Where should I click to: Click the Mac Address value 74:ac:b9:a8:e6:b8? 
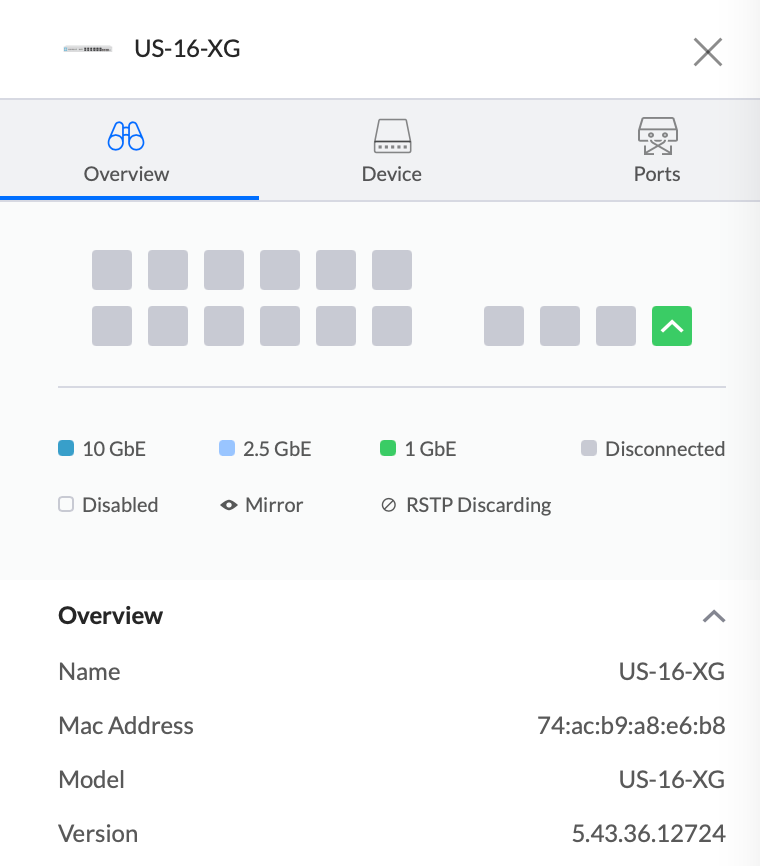pos(631,726)
